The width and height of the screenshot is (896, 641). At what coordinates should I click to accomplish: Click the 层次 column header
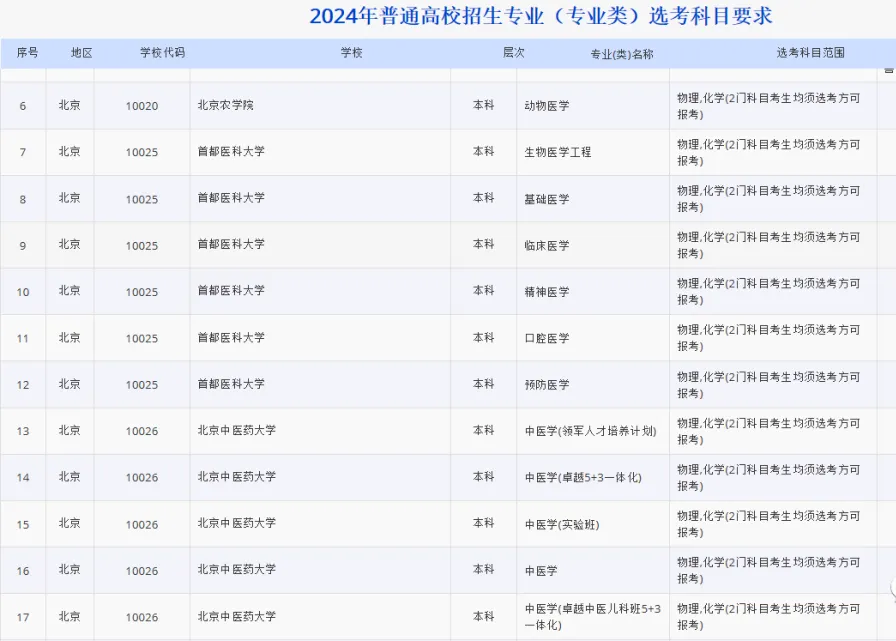(513, 53)
